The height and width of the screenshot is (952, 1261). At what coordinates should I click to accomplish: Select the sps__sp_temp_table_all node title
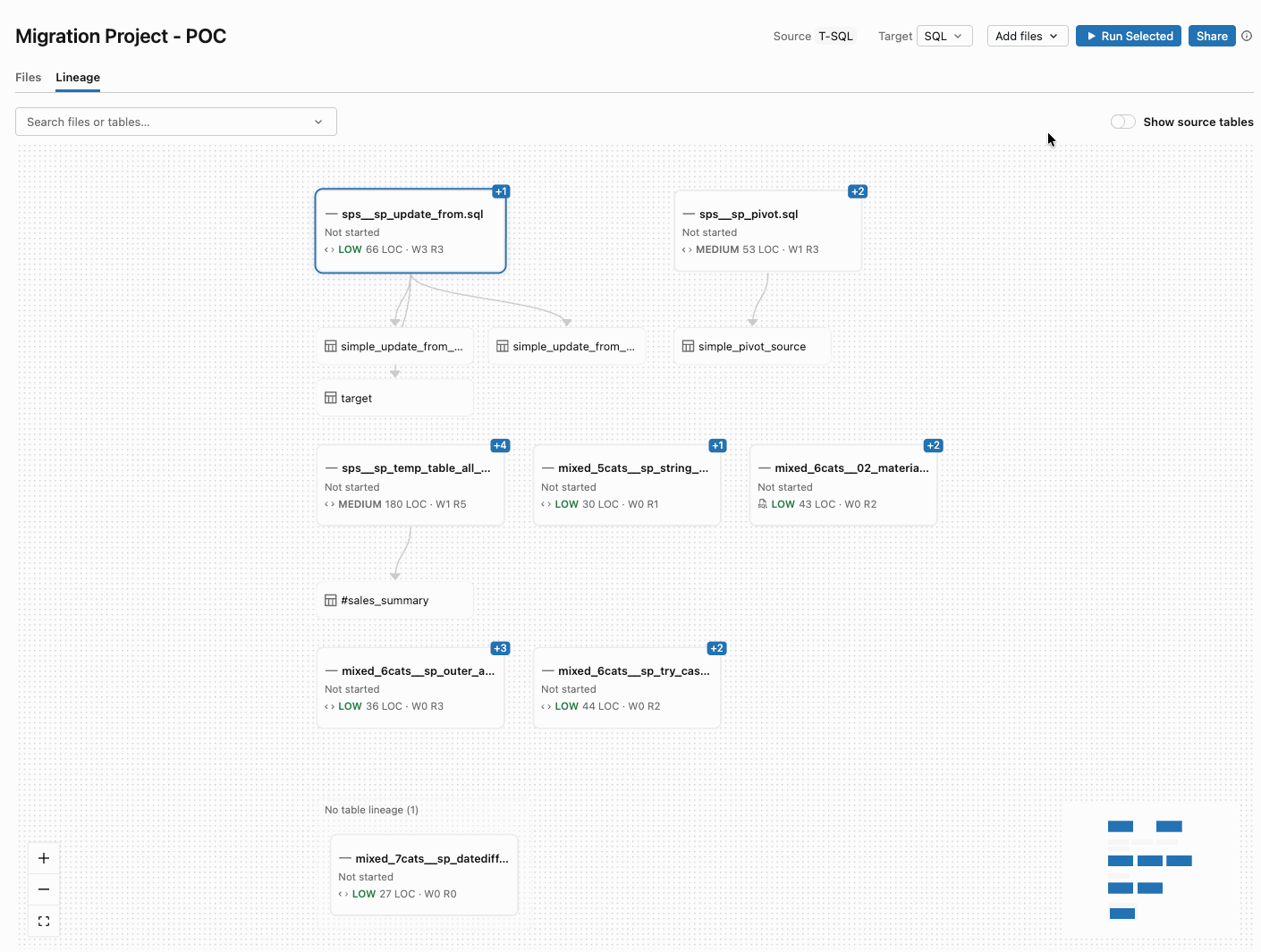pos(416,468)
